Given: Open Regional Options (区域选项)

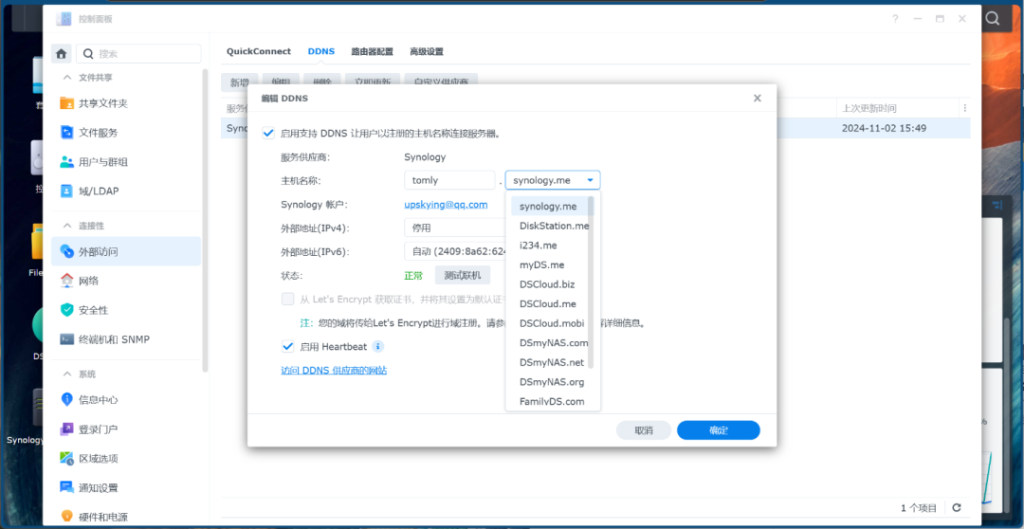Looking at the screenshot, I should pos(126,458).
